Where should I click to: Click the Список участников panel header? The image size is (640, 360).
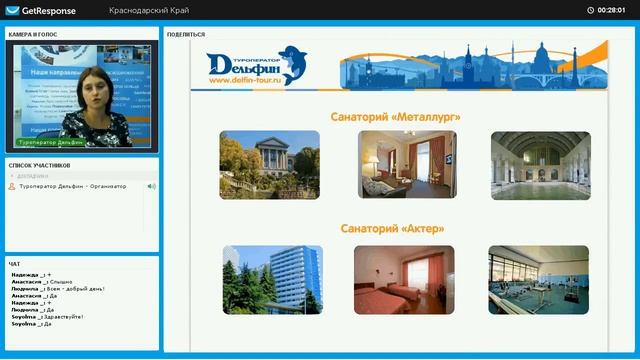39,165
